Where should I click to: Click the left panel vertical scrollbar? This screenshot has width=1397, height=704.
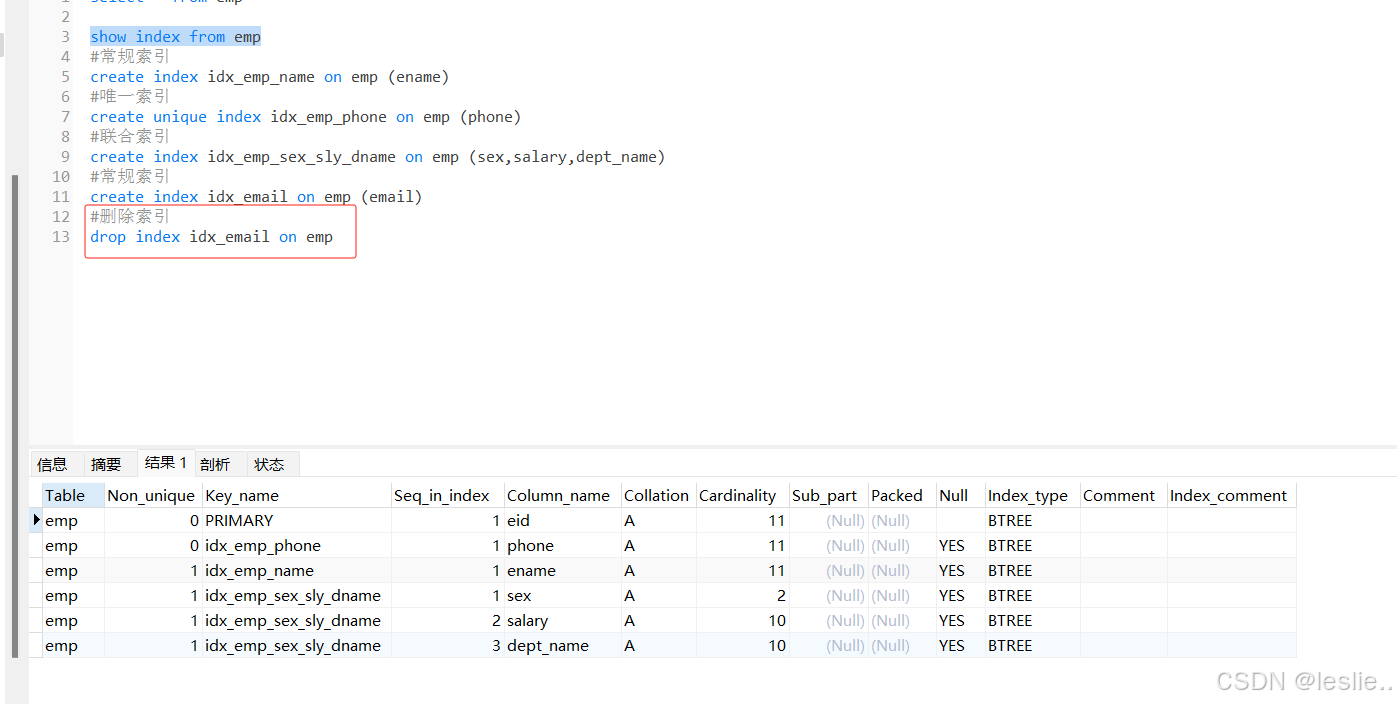pos(14,416)
